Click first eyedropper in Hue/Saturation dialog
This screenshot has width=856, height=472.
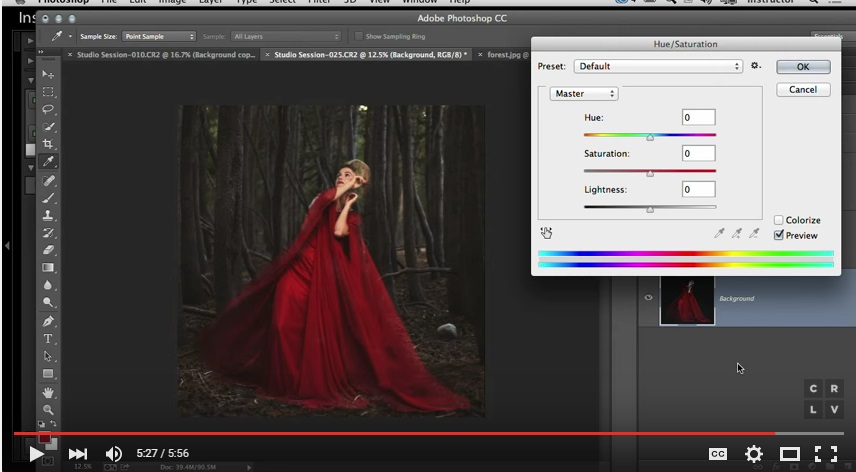tap(719, 234)
